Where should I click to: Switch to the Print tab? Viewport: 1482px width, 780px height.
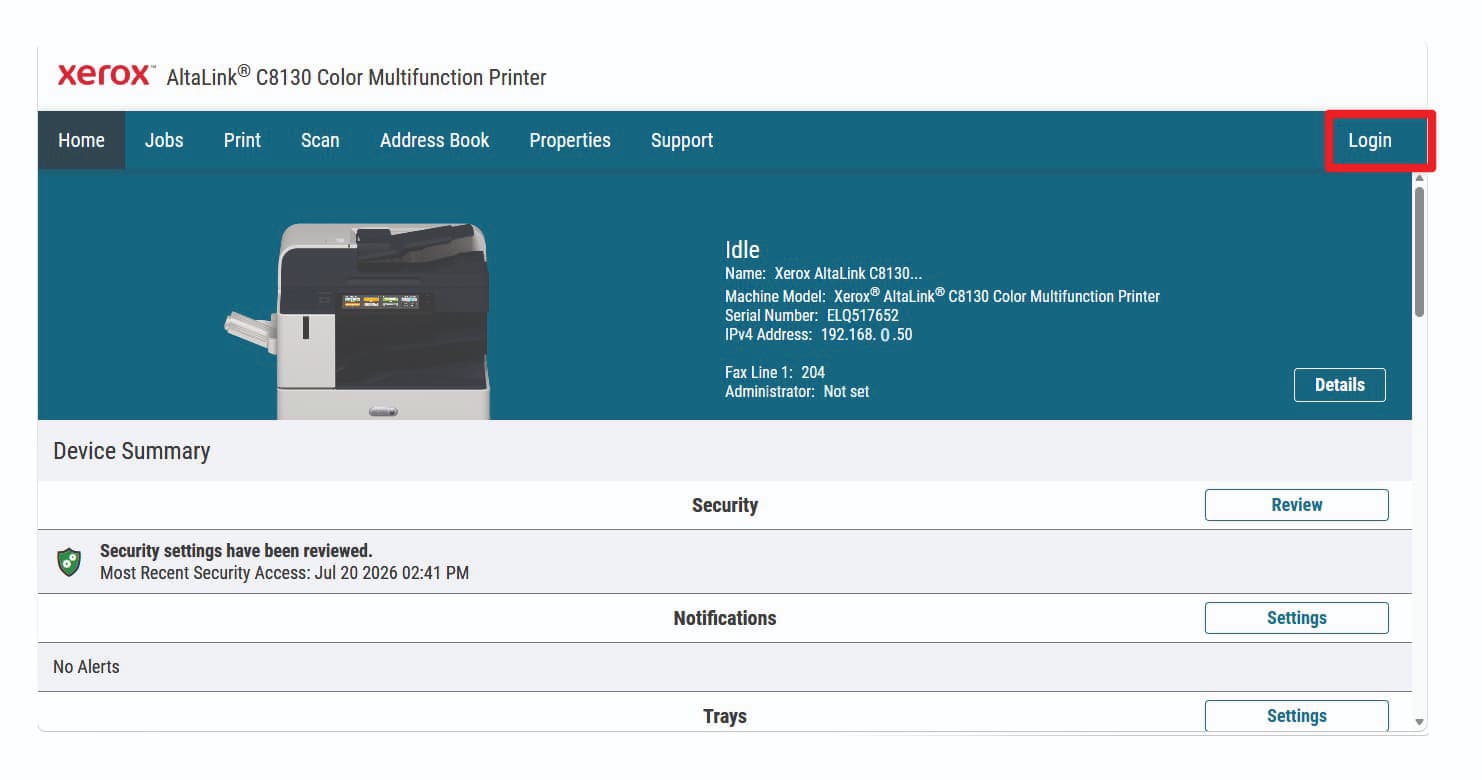click(x=242, y=140)
